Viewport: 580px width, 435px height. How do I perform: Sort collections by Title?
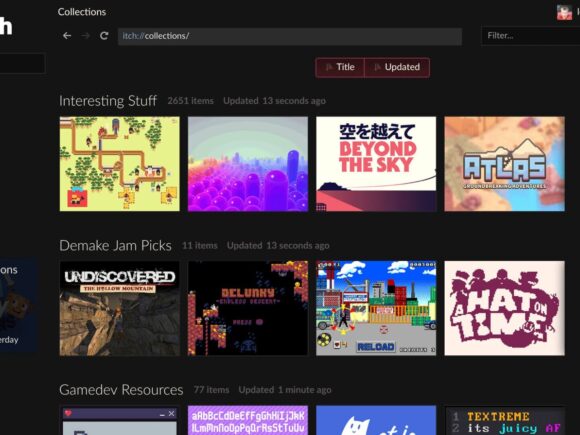[340, 67]
